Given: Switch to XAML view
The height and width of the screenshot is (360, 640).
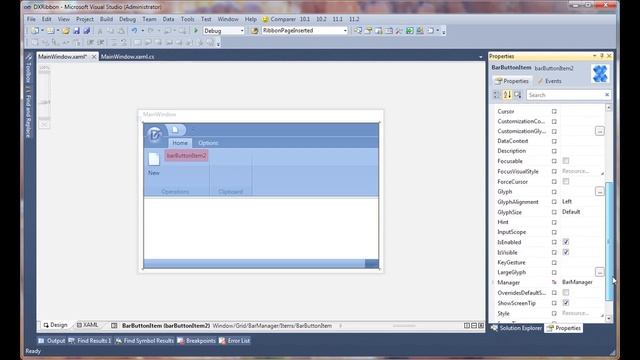Looking at the screenshot, I should point(87,325).
